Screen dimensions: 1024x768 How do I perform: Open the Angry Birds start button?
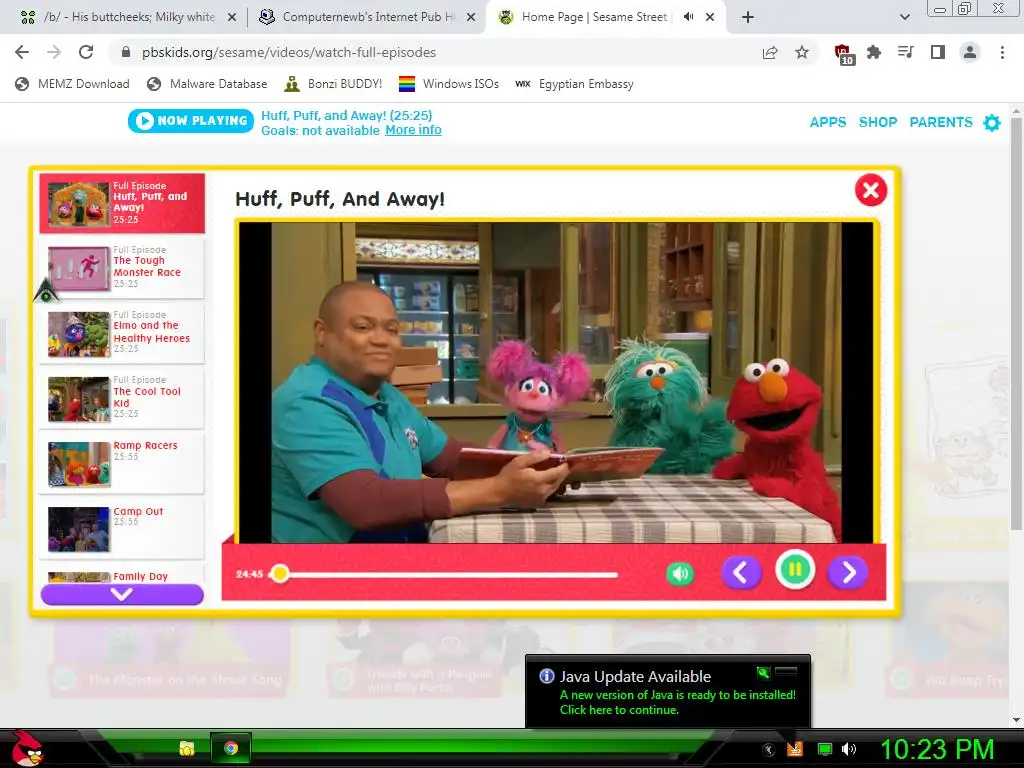tap(27, 748)
